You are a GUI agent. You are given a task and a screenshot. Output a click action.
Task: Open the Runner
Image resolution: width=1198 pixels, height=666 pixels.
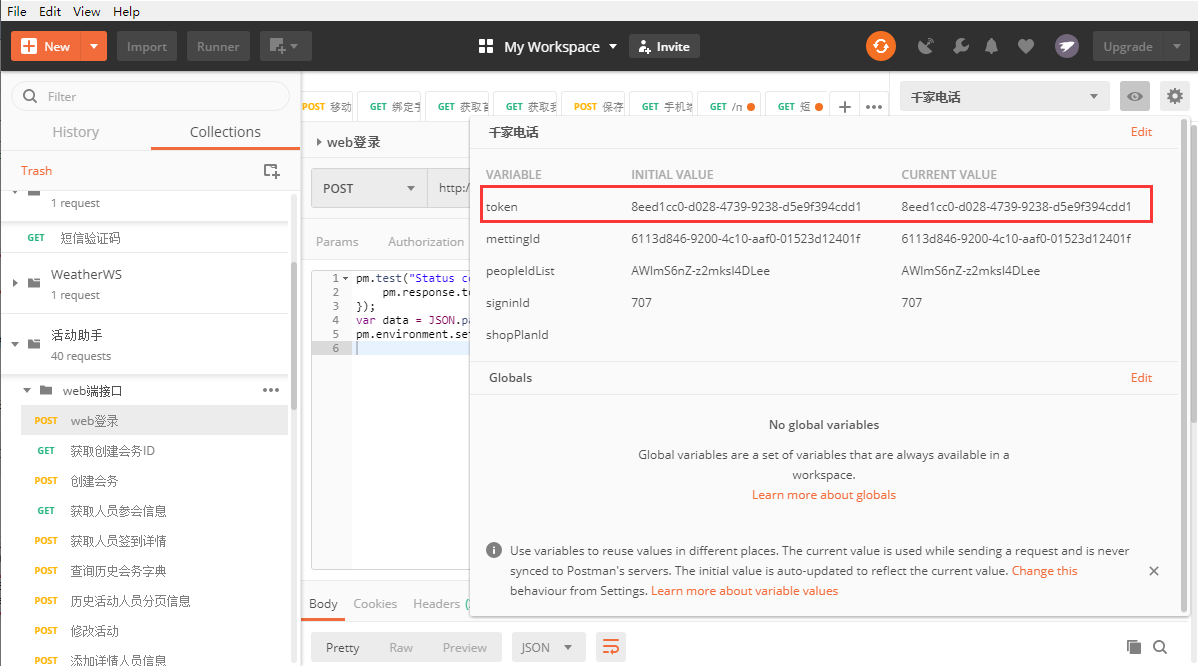pyautogui.click(x=218, y=47)
